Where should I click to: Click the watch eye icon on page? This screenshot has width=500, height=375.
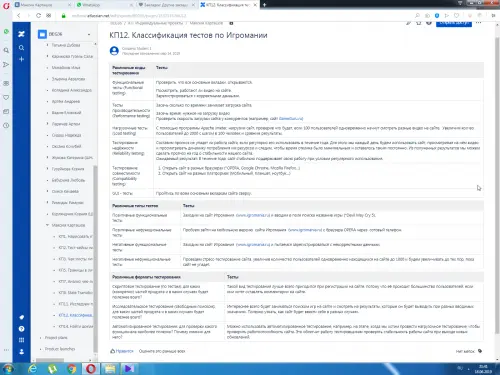point(429,23)
